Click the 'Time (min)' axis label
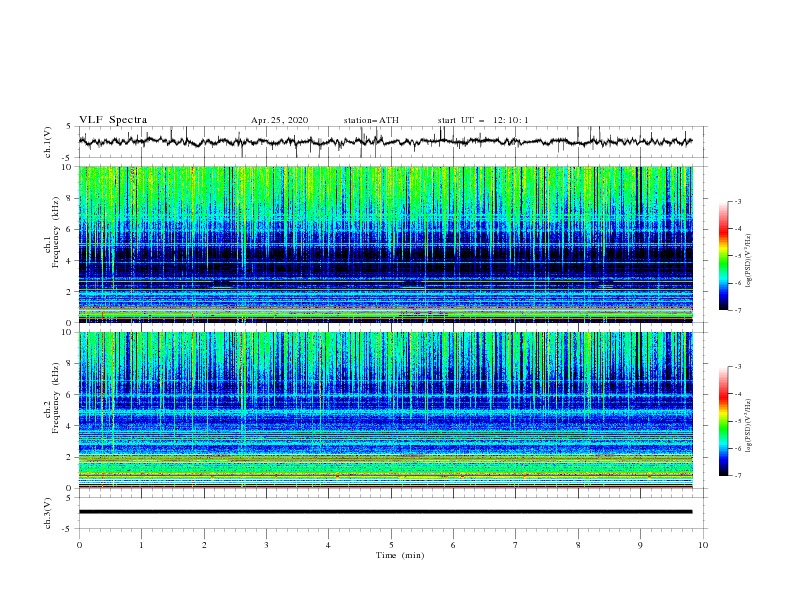This screenshot has height=612, width=792. point(400,555)
